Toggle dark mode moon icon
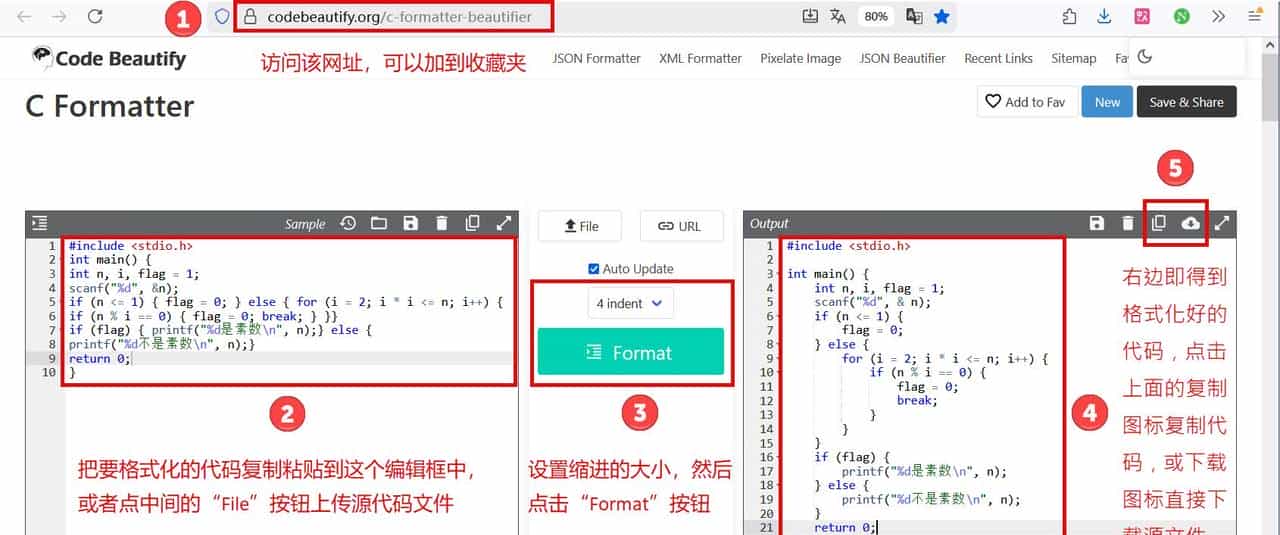 [1145, 57]
